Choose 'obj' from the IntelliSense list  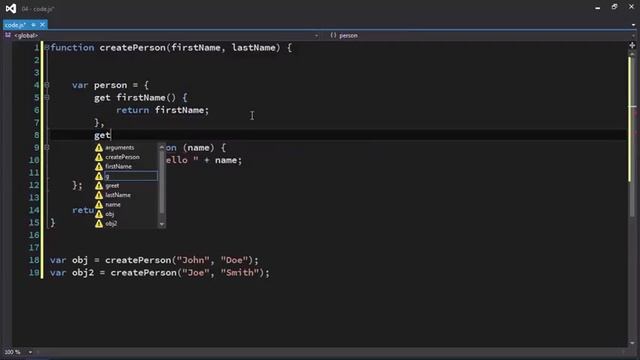(x=109, y=214)
